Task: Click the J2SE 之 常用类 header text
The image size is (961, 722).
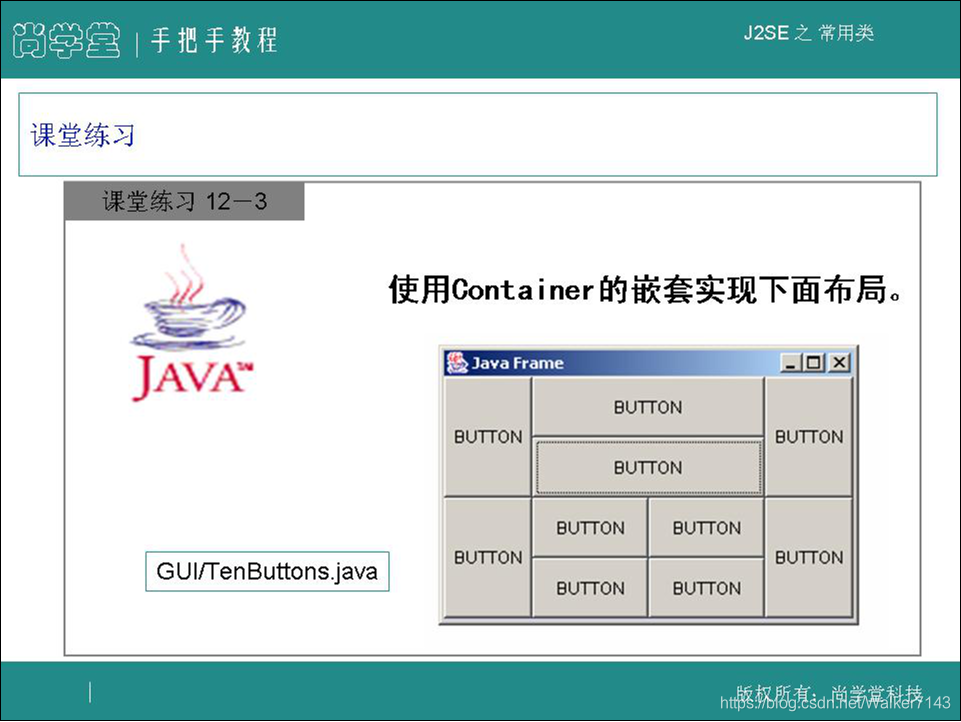Action: [808, 32]
